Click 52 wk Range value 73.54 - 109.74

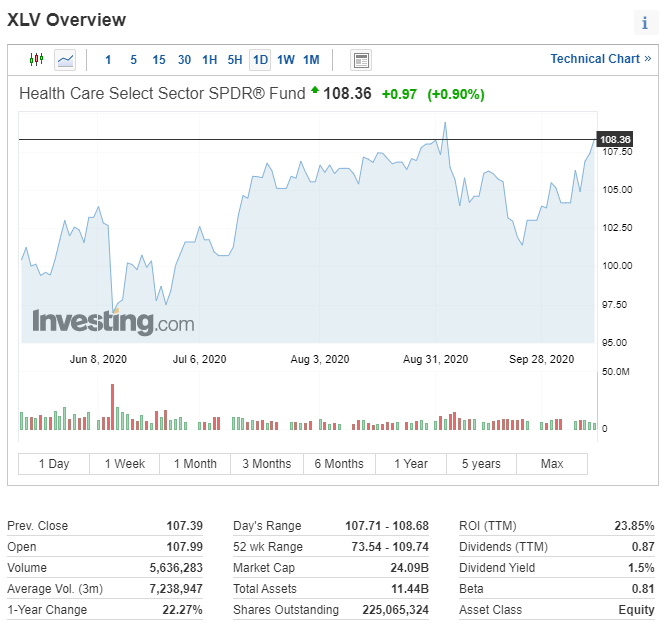click(x=390, y=547)
